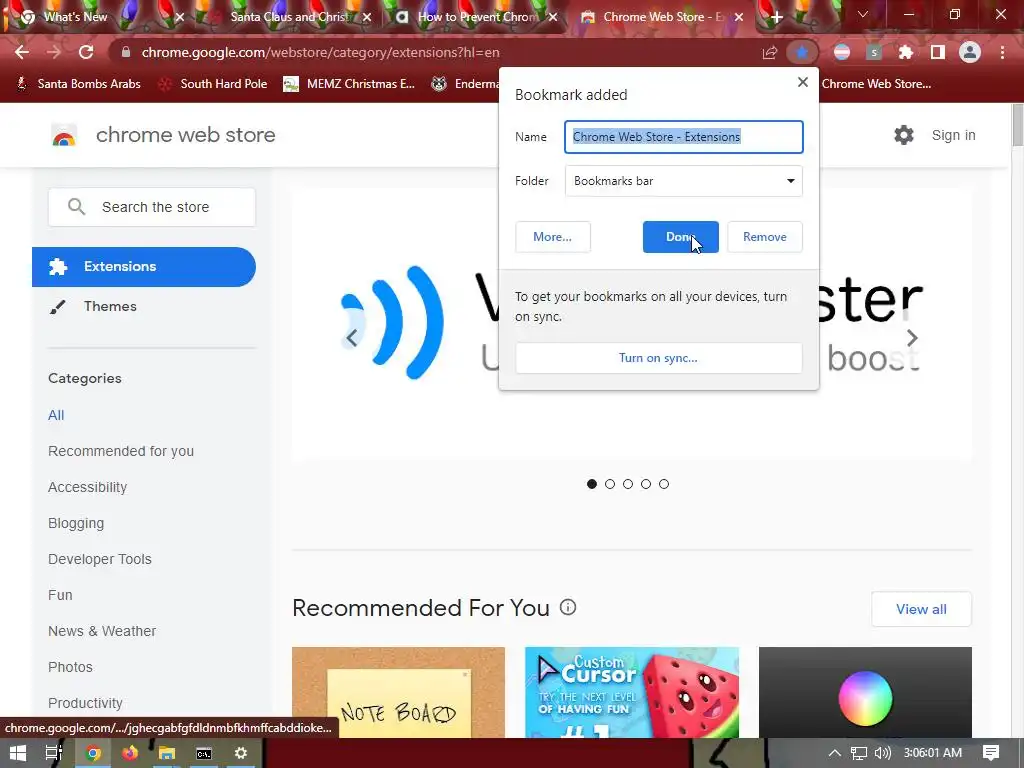Close the Bookmark added popup
The height and width of the screenshot is (768, 1024).
tap(803, 82)
